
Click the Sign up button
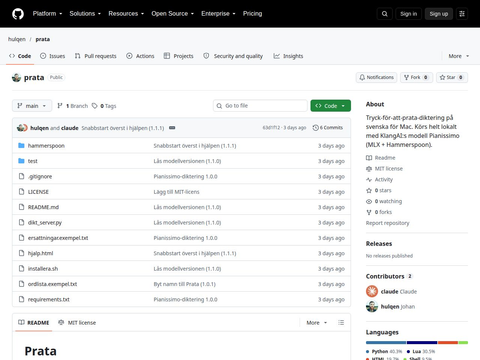[x=439, y=14]
